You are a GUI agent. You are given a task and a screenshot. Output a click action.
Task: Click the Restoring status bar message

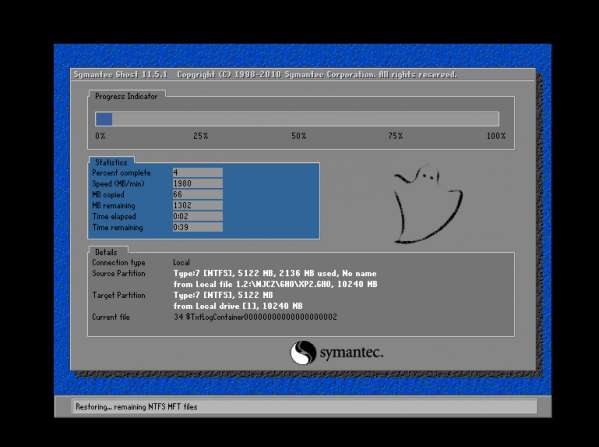tap(136, 407)
